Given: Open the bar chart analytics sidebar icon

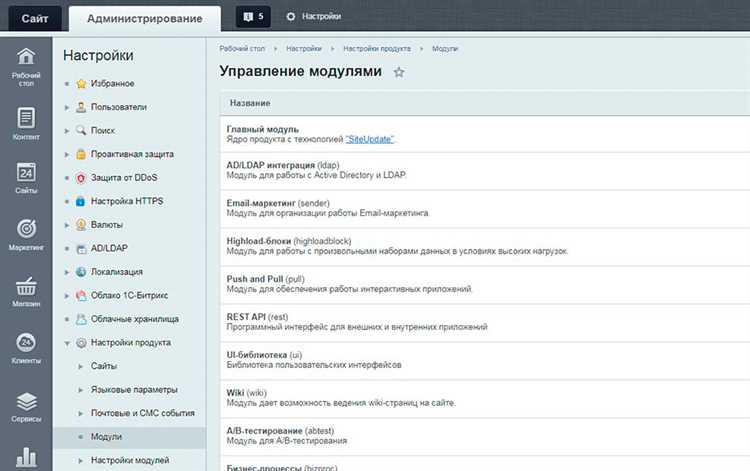Looking at the screenshot, I should click(x=26, y=458).
